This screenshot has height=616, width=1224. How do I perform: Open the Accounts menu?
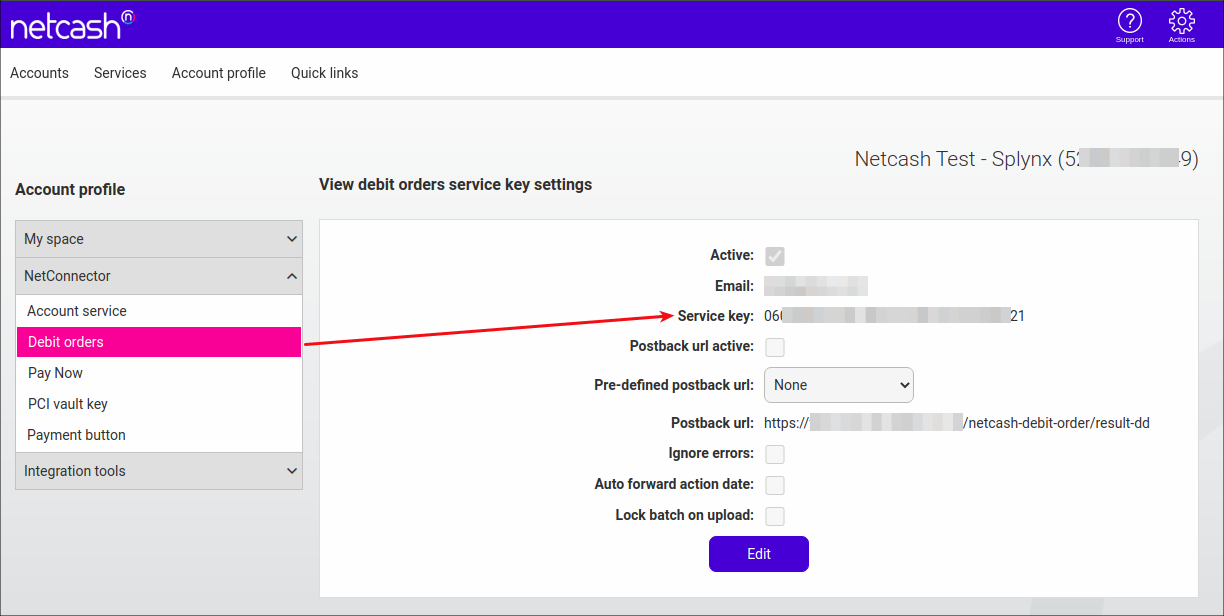[39, 72]
